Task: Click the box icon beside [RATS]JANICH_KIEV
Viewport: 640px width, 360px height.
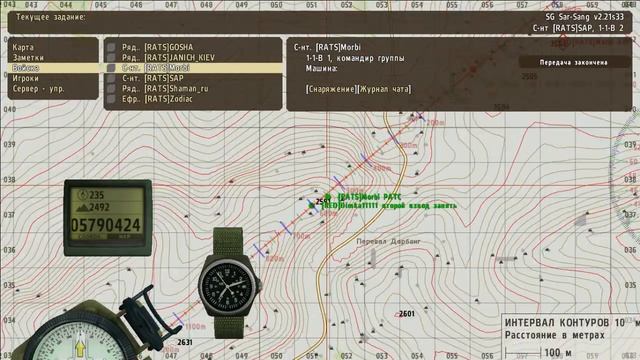Action: (x=111, y=58)
